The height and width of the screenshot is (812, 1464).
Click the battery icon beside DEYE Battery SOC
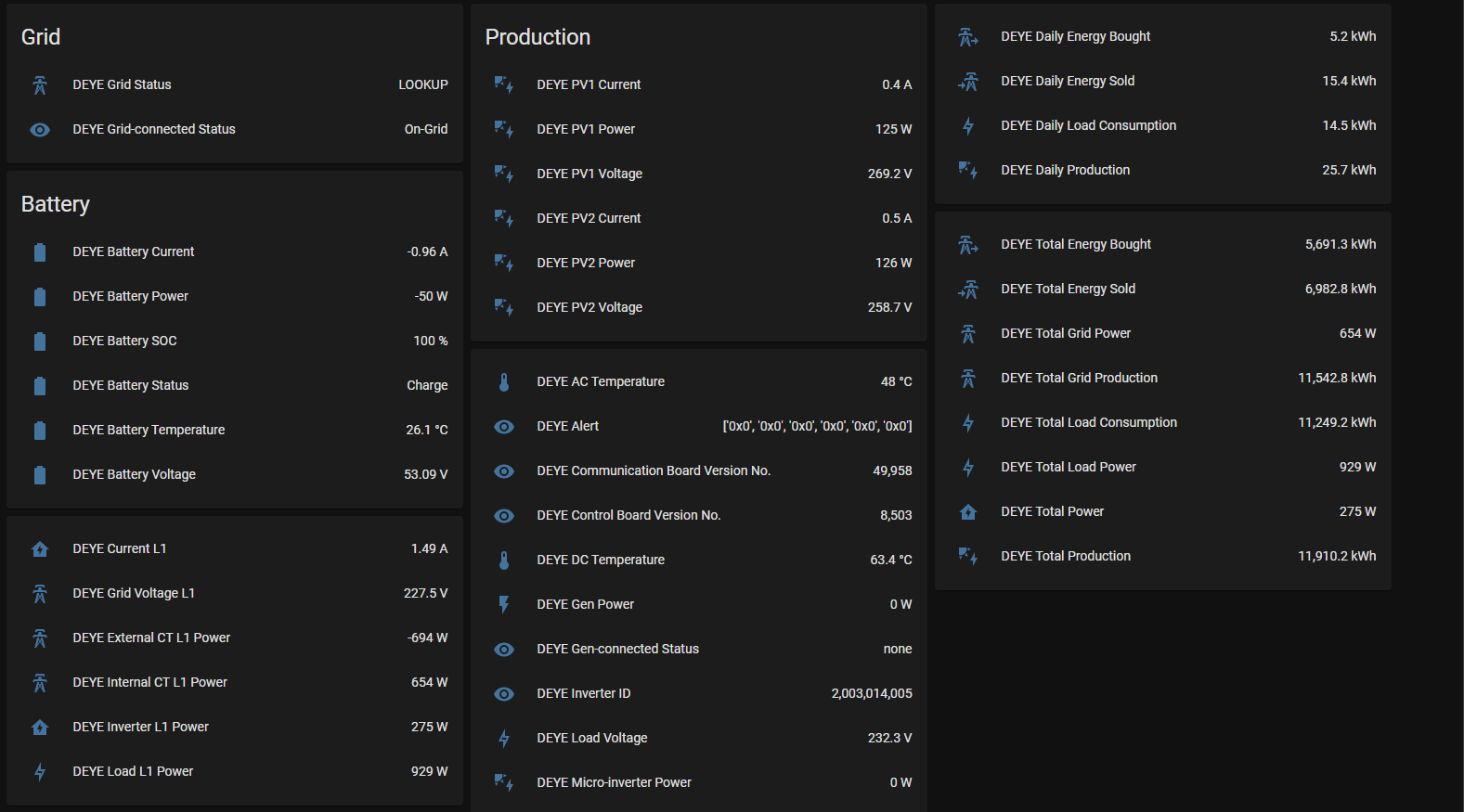[40, 342]
